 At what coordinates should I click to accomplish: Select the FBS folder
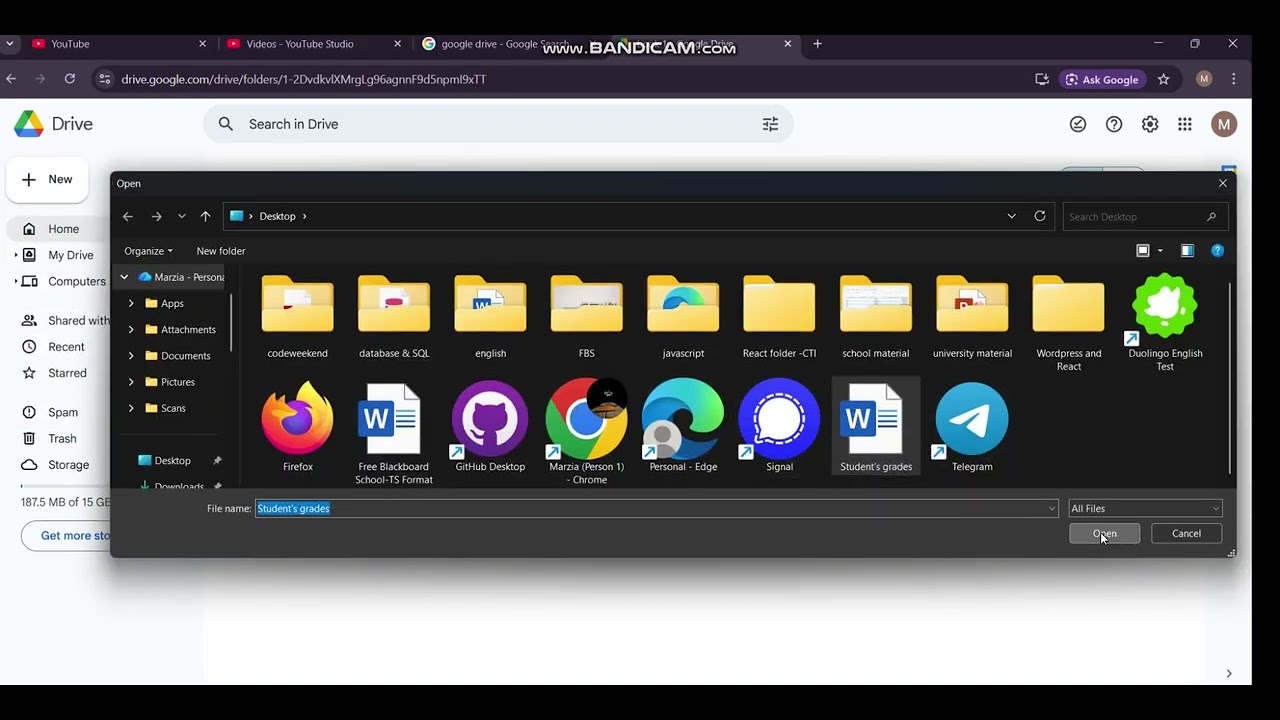[x=586, y=317]
